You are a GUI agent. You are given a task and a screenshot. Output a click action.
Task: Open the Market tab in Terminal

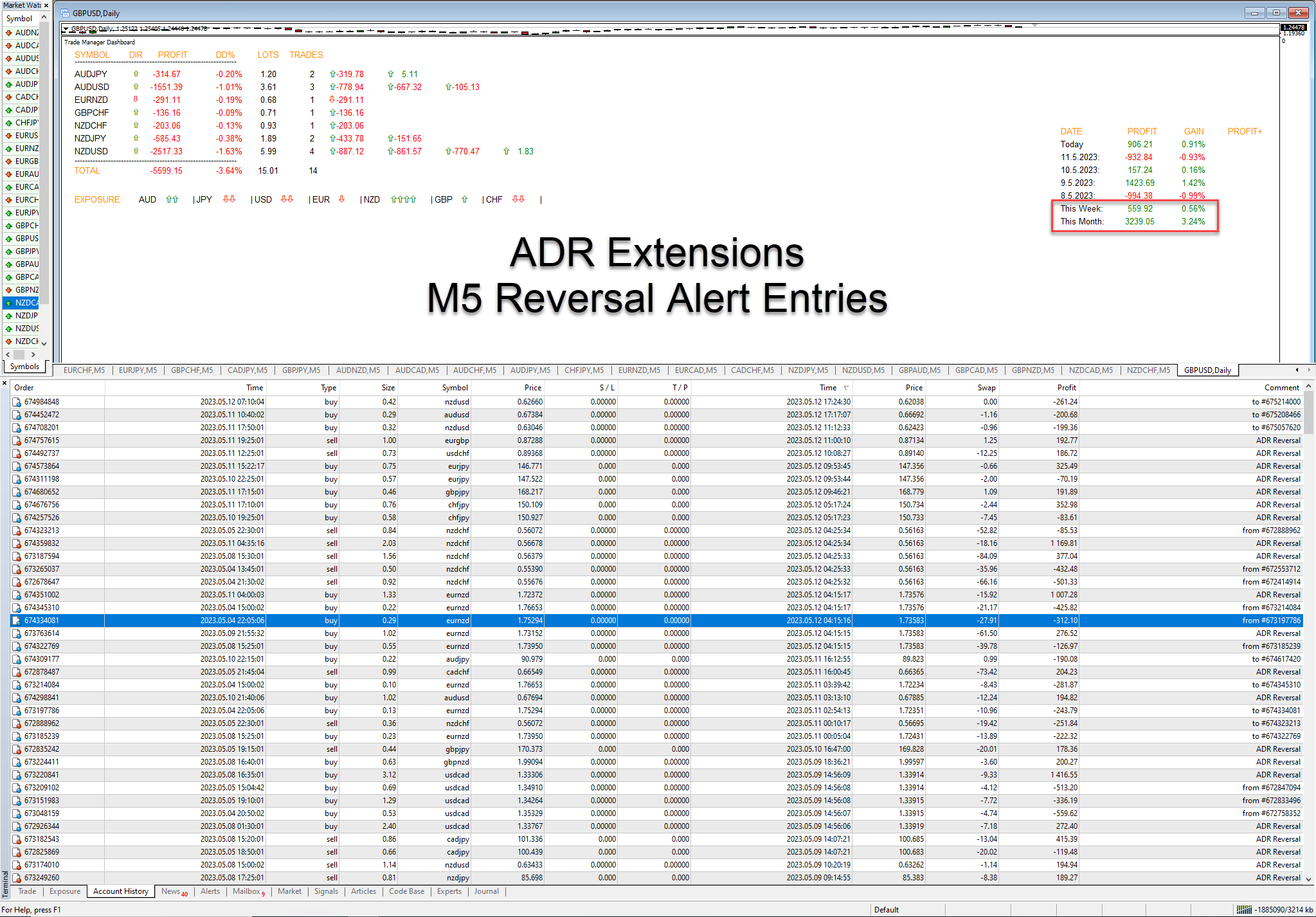tap(289, 891)
